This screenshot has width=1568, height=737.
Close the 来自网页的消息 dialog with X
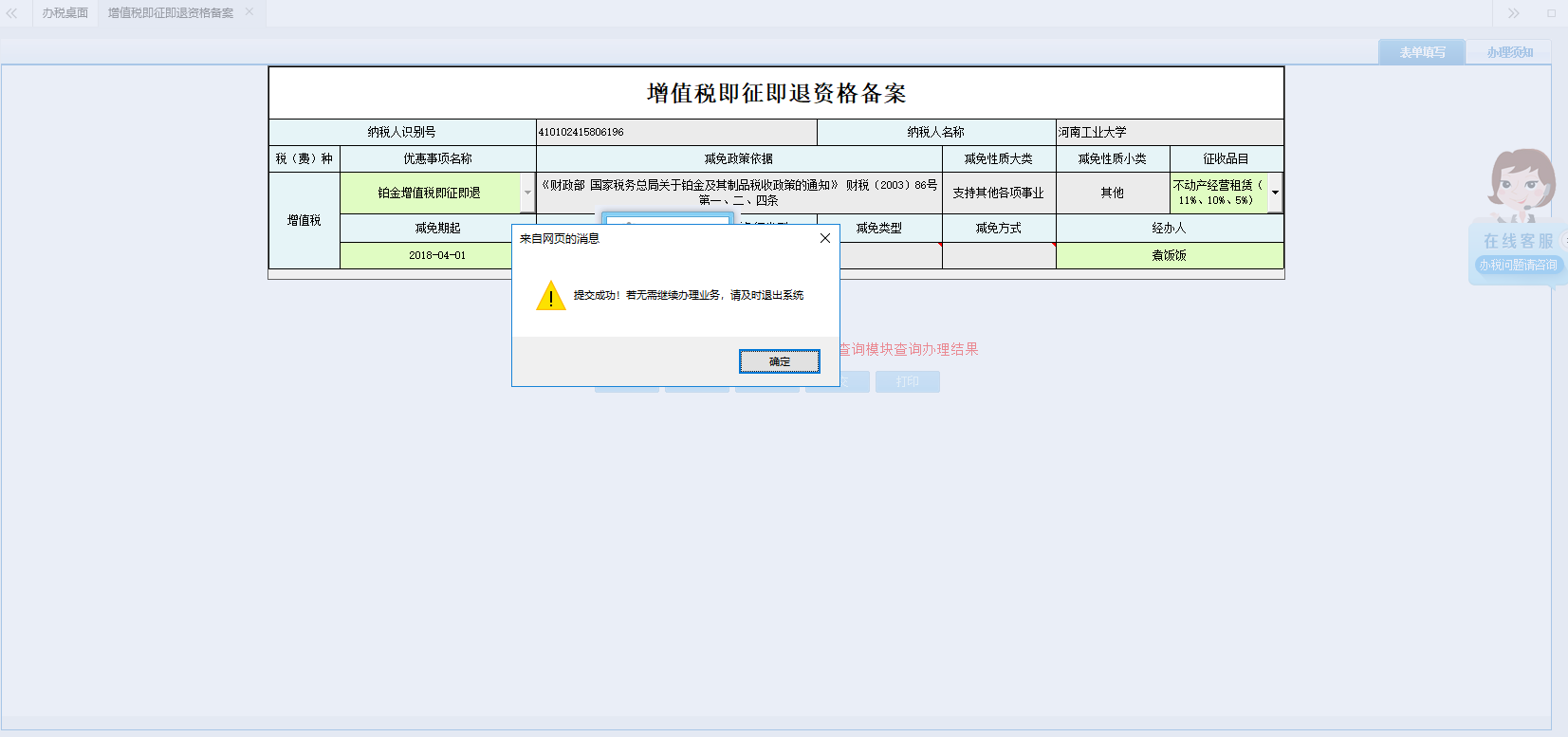tap(824, 238)
